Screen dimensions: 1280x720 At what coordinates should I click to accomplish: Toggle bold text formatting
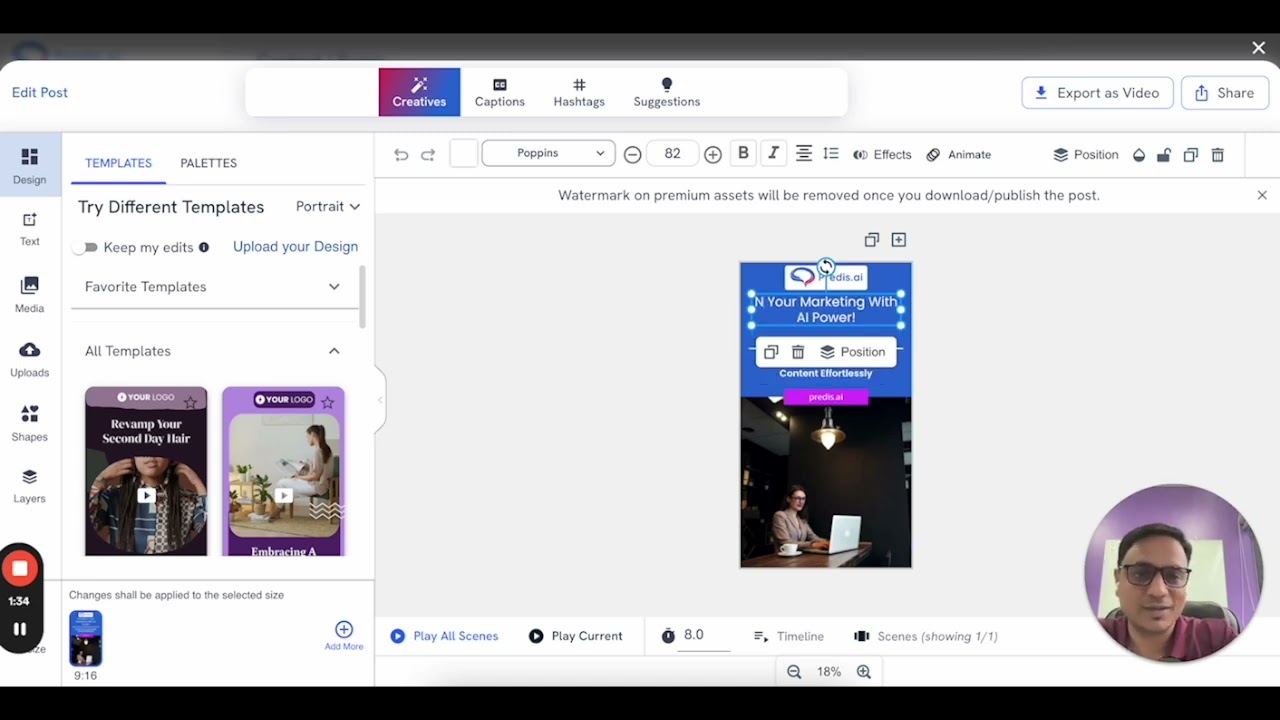(x=743, y=153)
